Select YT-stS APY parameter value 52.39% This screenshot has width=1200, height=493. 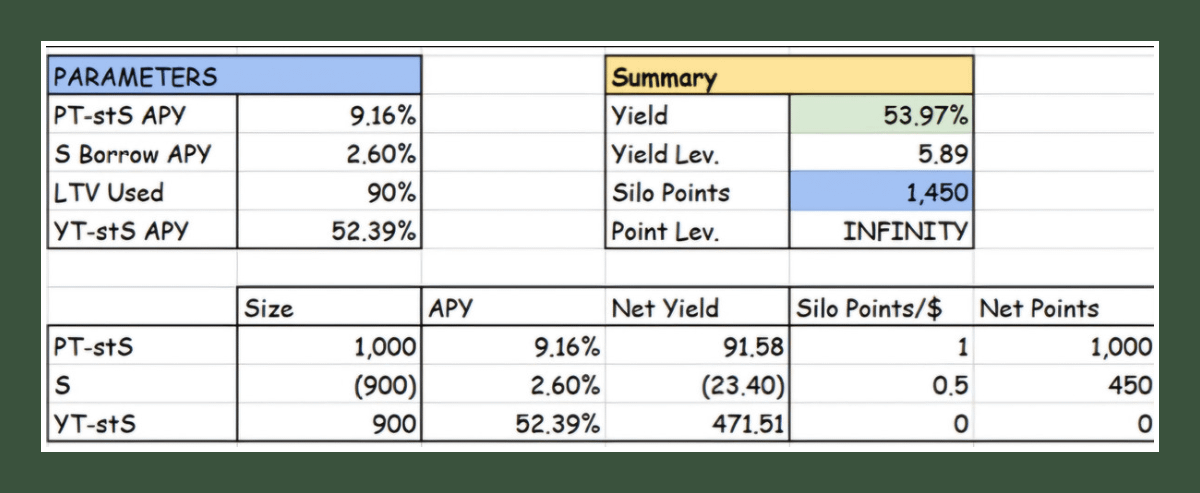click(328, 231)
